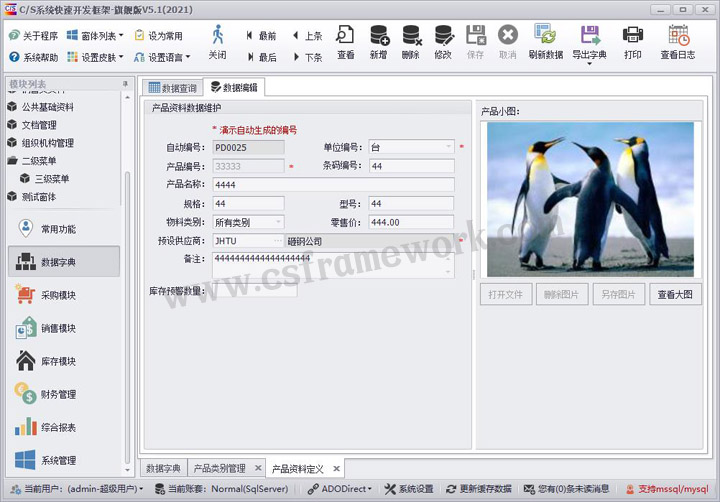This screenshot has width=720, height=502.
Task: Select 三级菜单 in the module tree
Action: [x=52, y=178]
